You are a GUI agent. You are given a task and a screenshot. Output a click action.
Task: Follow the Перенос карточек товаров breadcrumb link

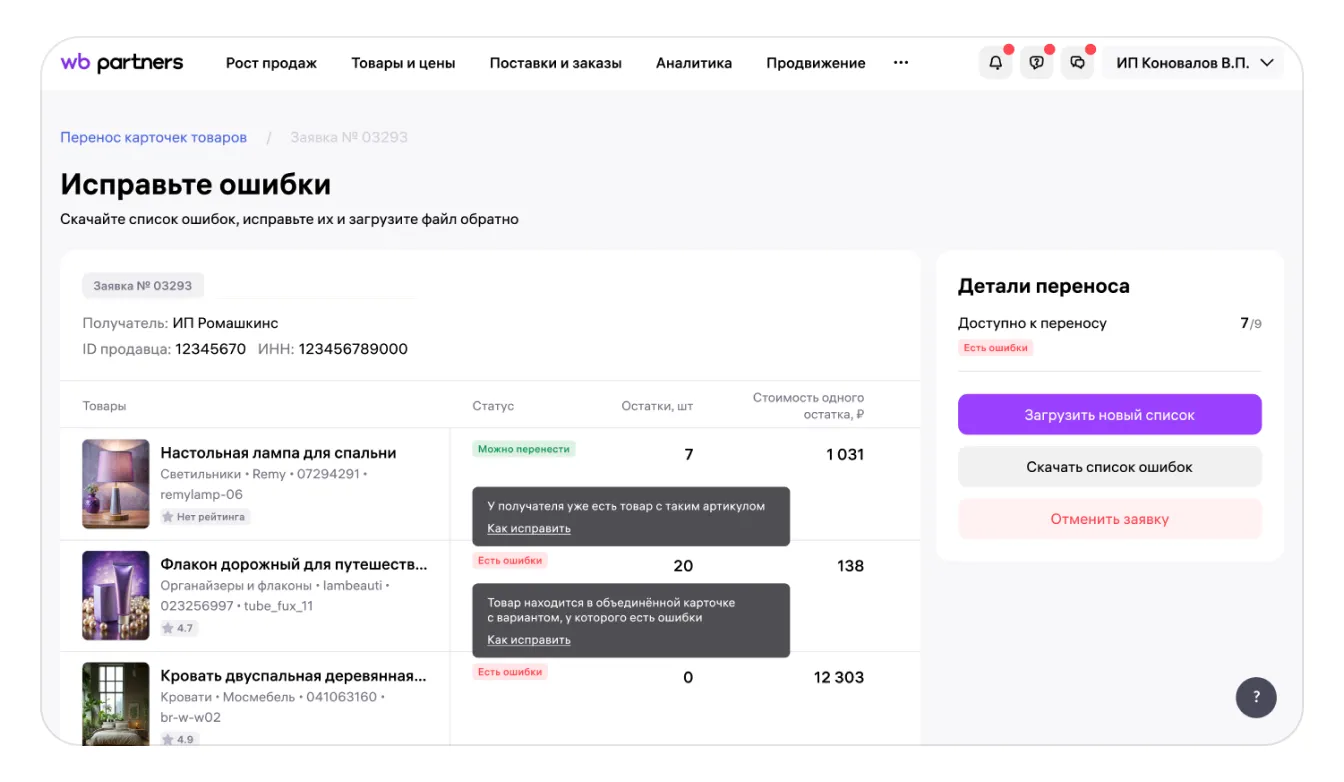pyautogui.click(x=153, y=137)
